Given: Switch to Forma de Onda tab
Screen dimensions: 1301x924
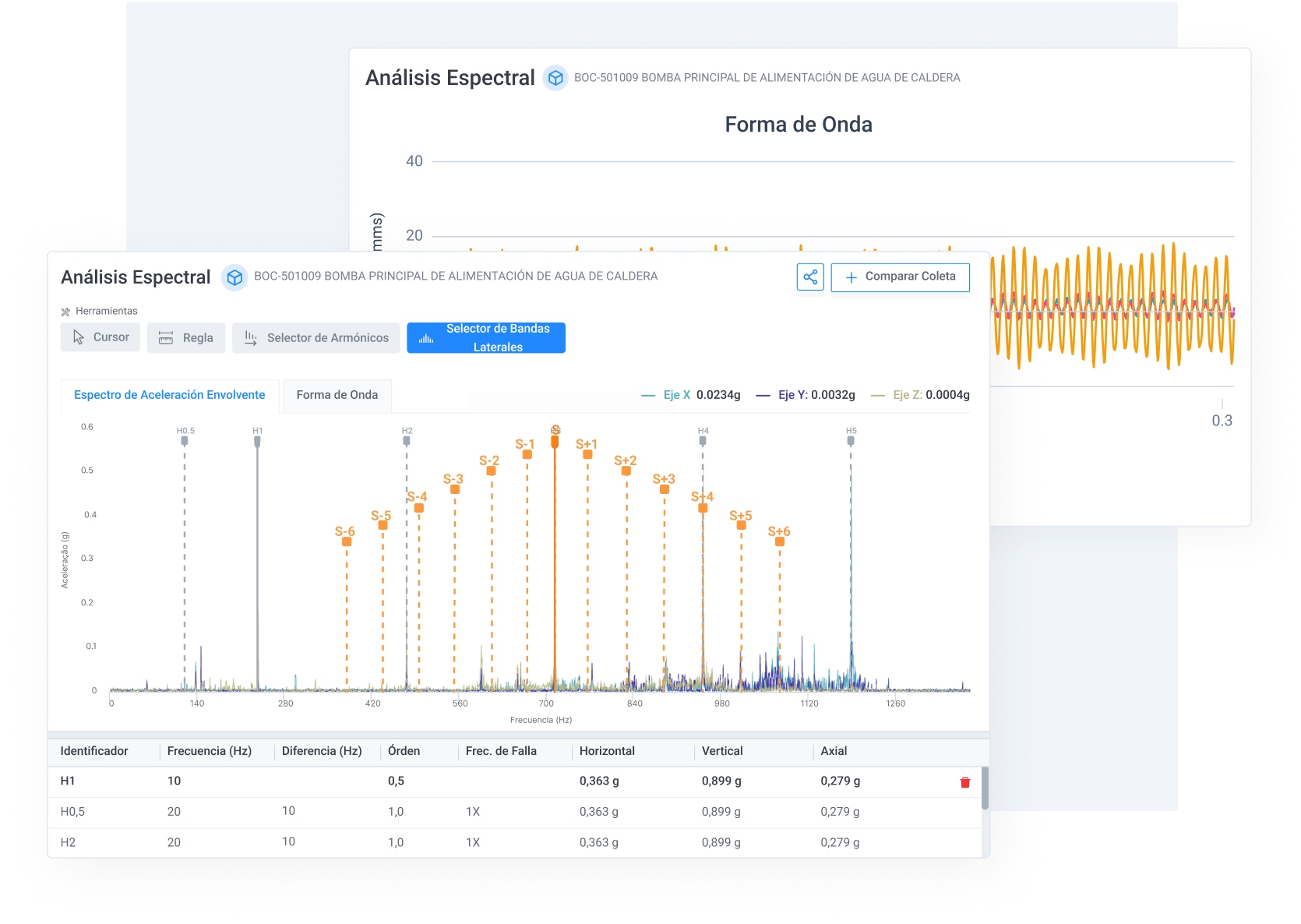Looking at the screenshot, I should pyautogui.click(x=337, y=395).
